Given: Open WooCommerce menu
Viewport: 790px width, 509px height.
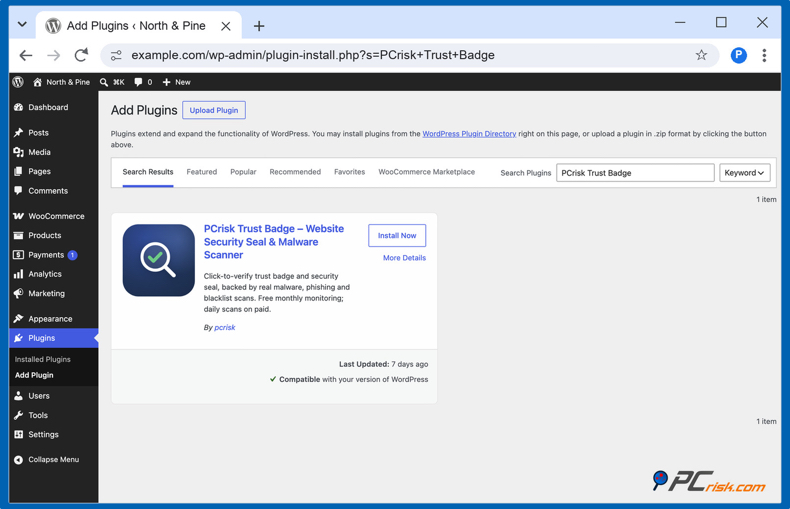Looking at the screenshot, I should click(53, 216).
